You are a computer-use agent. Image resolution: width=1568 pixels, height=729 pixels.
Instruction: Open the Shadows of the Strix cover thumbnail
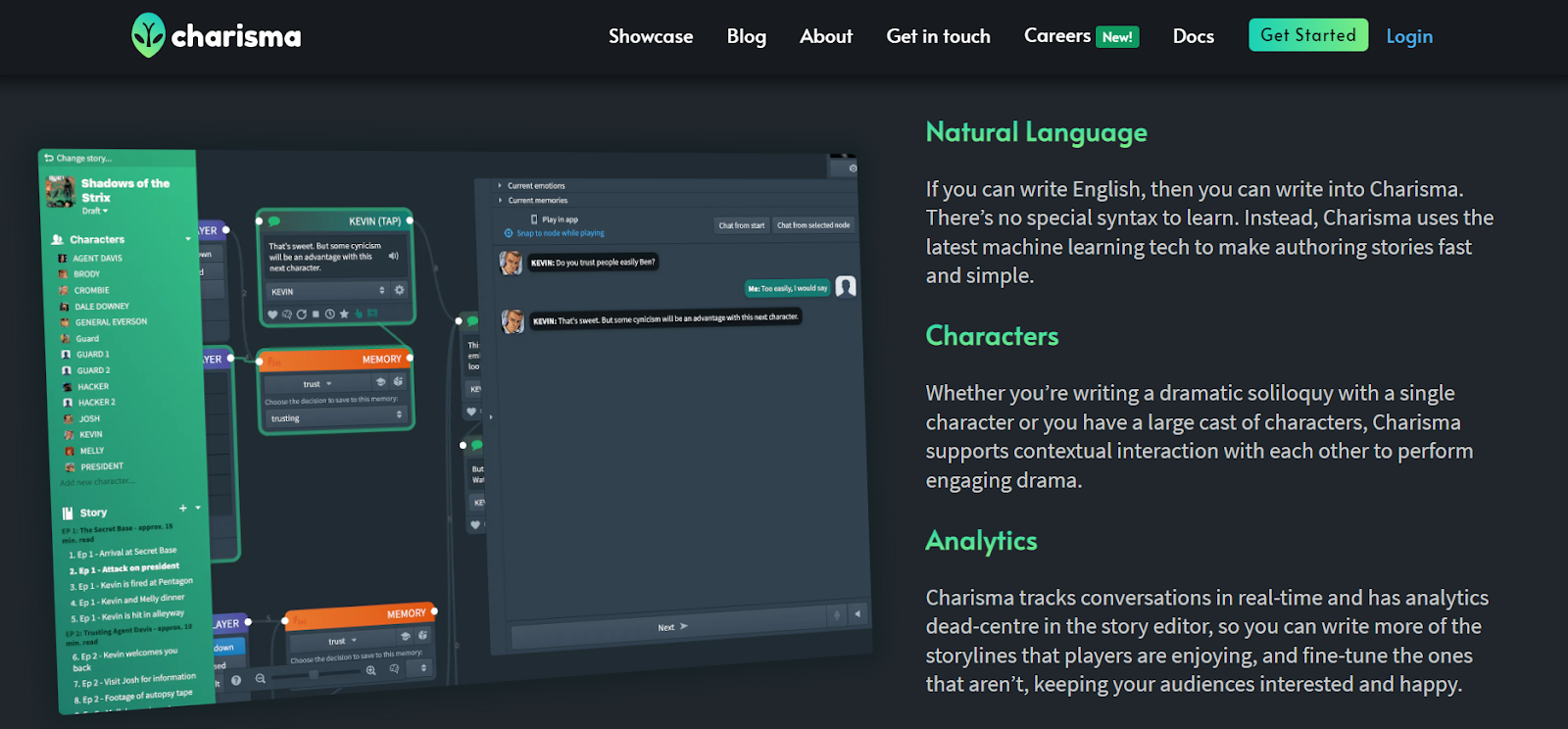61,192
